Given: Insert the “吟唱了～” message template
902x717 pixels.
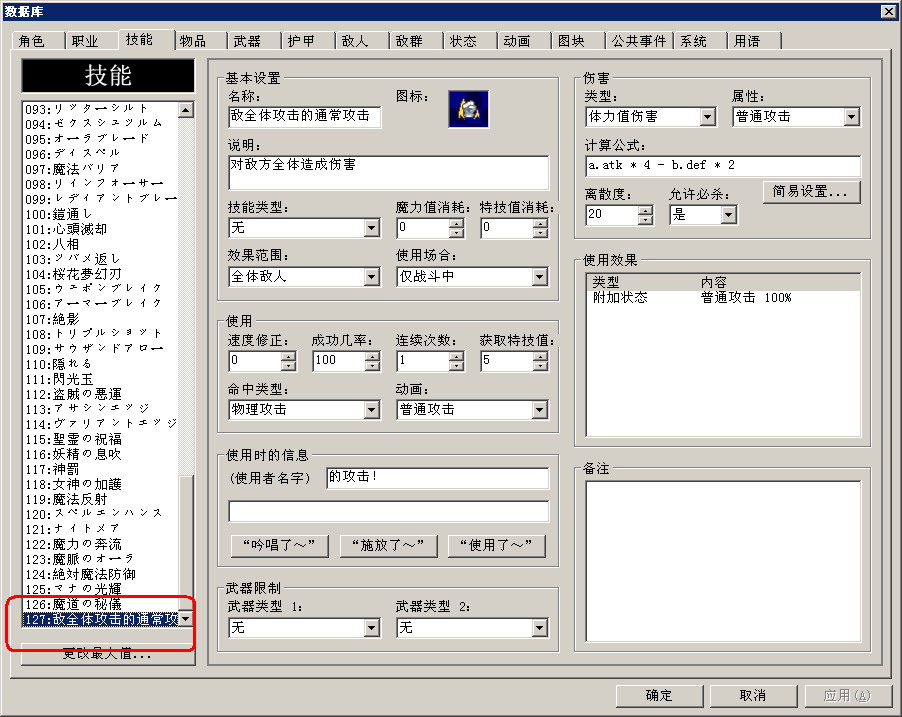Looking at the screenshot, I should pos(280,546).
